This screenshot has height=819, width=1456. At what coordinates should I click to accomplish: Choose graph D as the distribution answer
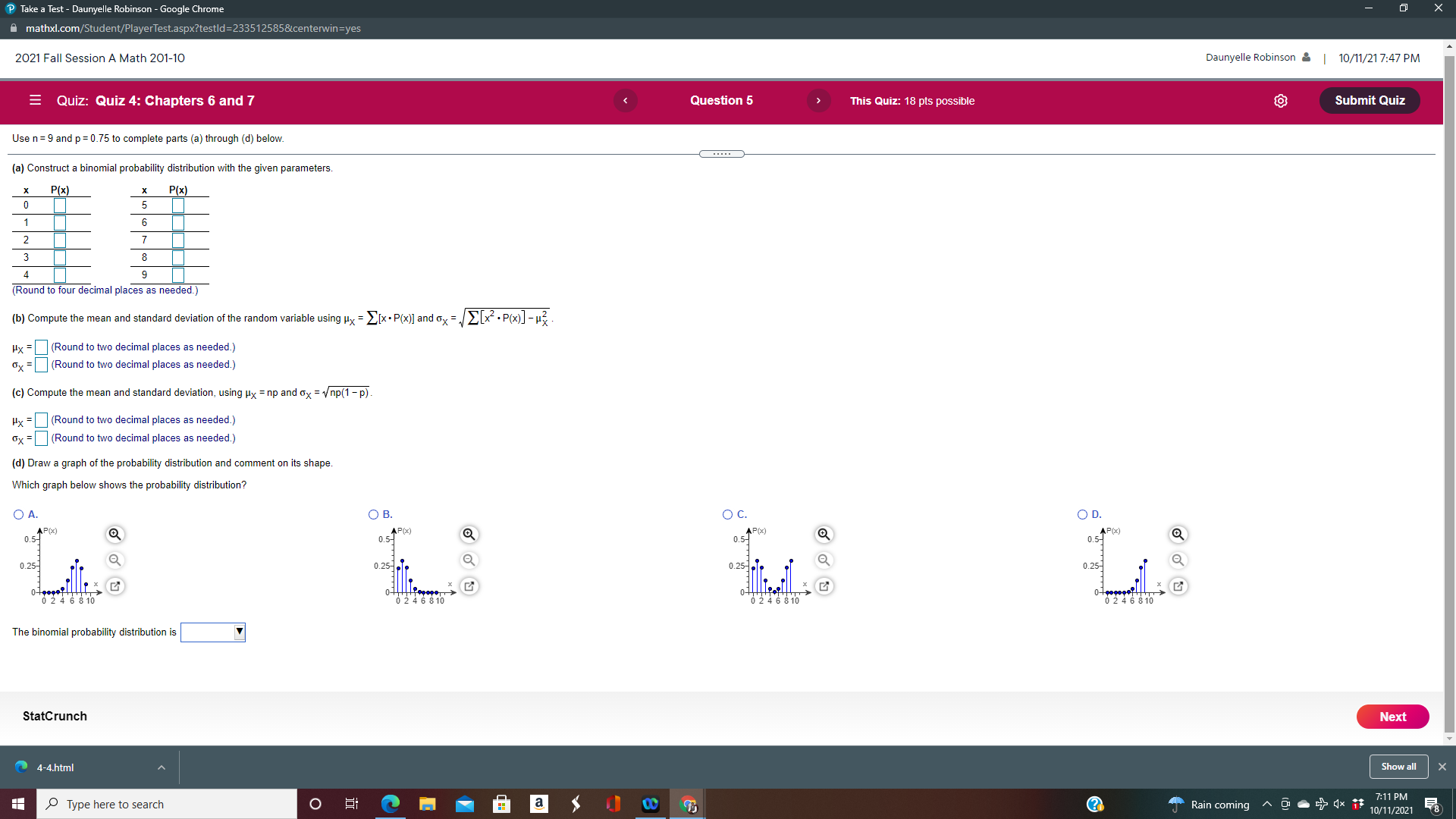(1081, 514)
